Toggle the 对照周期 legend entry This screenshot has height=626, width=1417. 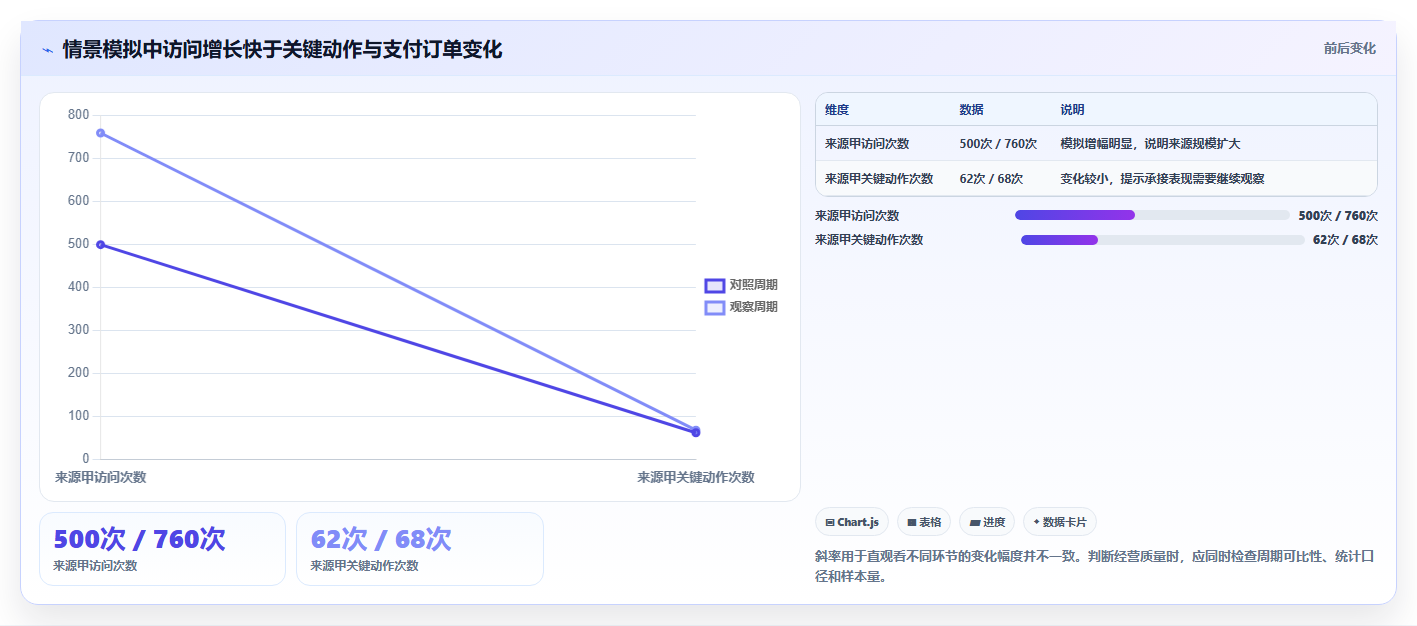click(x=741, y=285)
